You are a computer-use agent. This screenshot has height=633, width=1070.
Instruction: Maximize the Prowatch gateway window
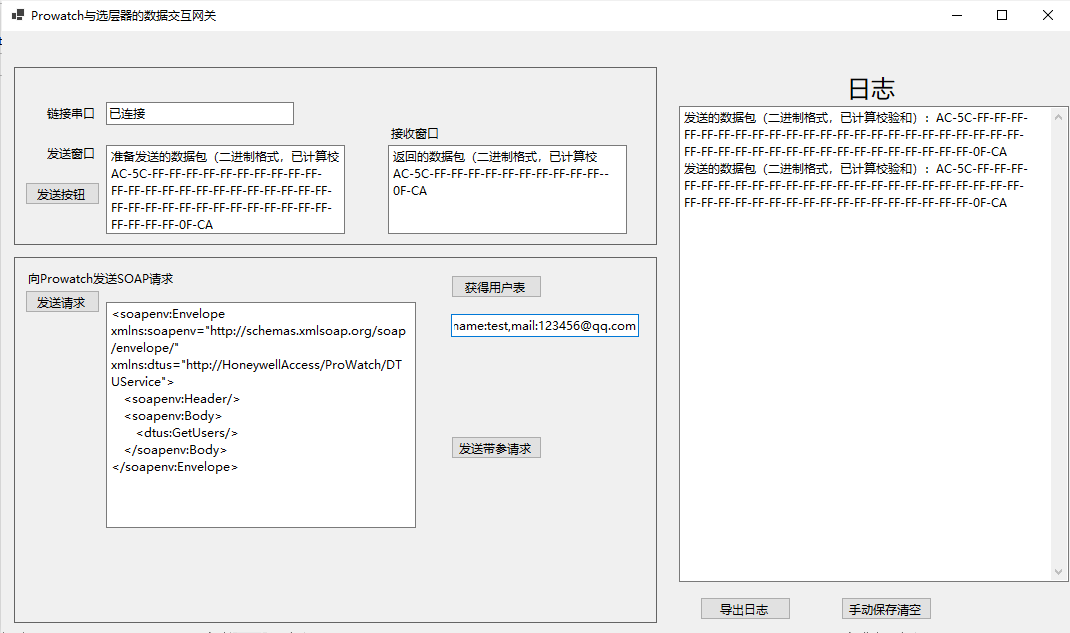click(x=1002, y=15)
